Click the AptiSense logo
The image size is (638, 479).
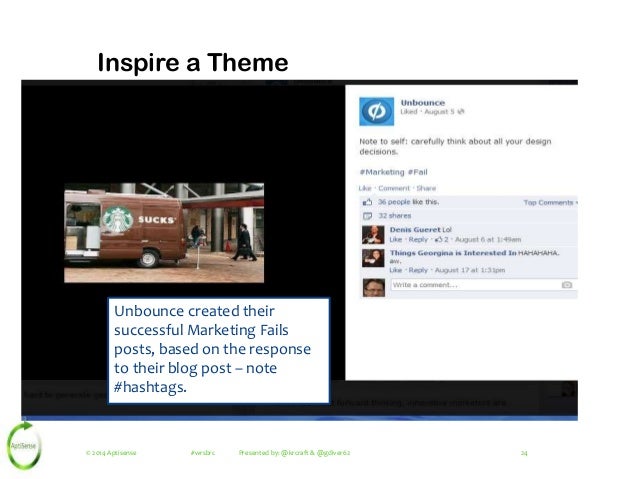[x=24, y=446]
